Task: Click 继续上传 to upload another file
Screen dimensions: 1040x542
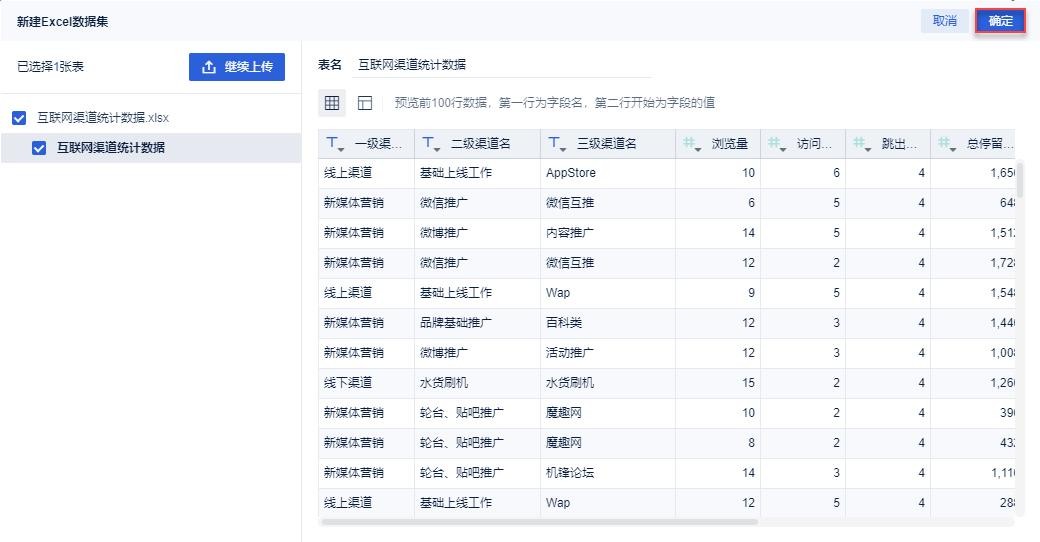Action: coord(237,67)
